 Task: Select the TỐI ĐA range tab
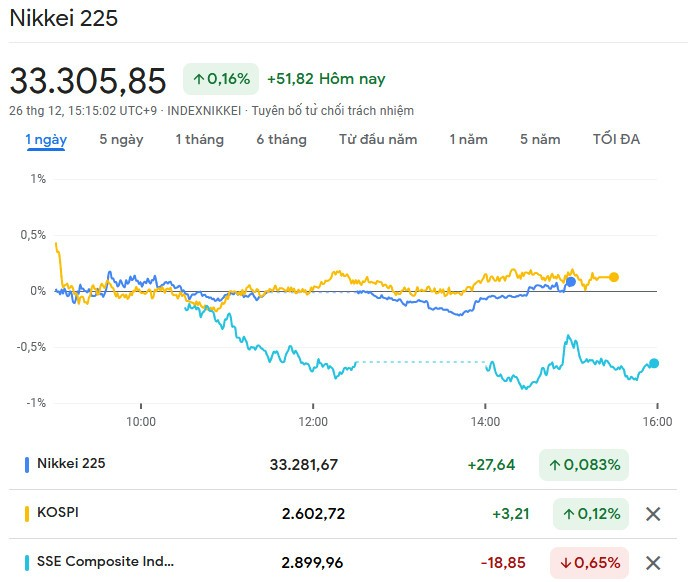[x=616, y=140]
